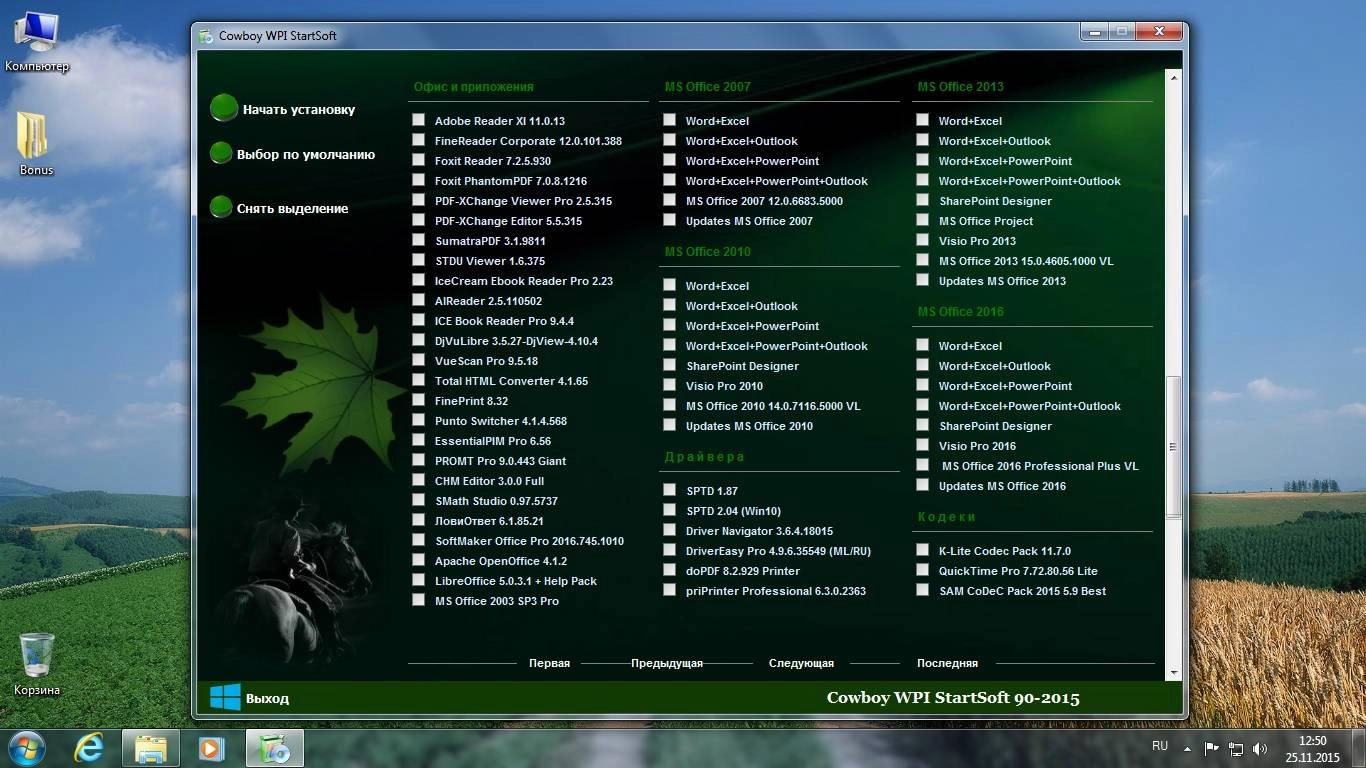Screen dimensions: 1366x768
Task: Click Выход to exit
Action: [x=267, y=698]
